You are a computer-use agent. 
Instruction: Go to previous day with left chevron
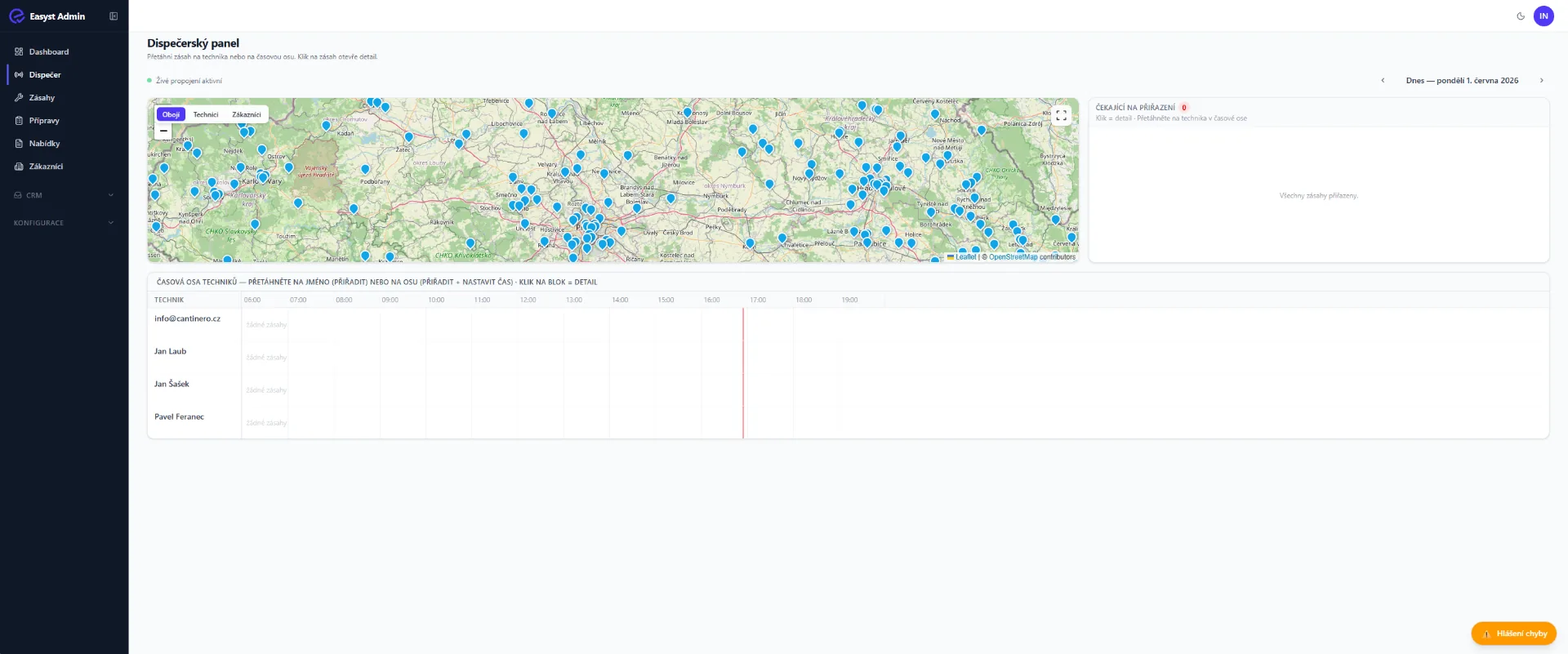[1383, 80]
